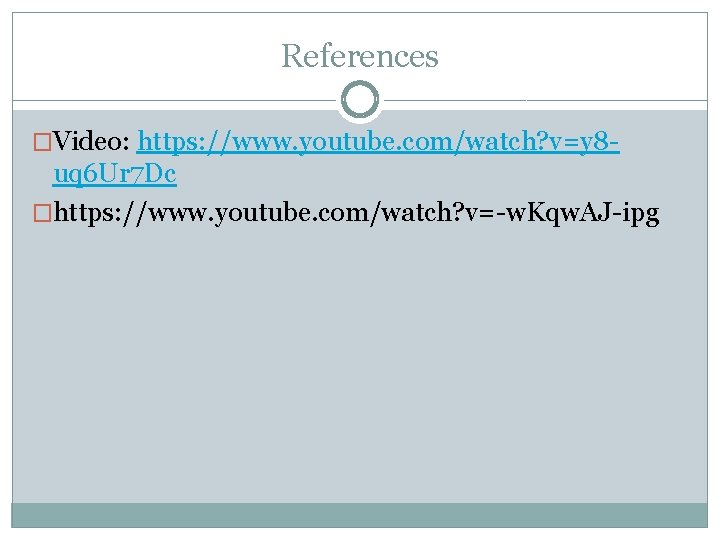This screenshot has height=540, width=720.
Task: Click the empty gray body area below the URLs
Action: point(360,367)
